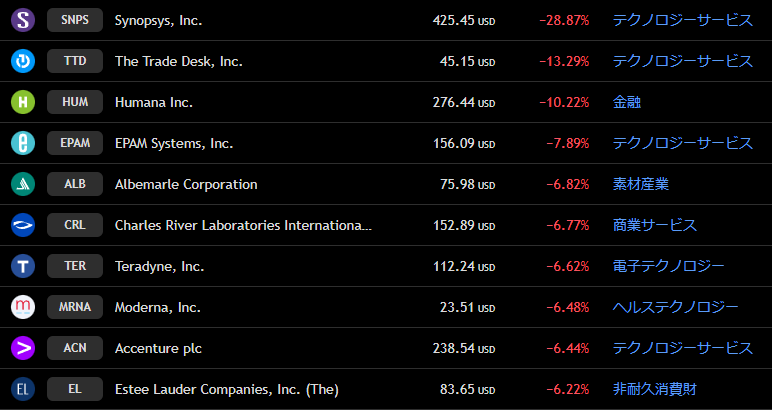Image resolution: width=772 pixels, height=410 pixels.
Task: Click The Trade Desk blue logo icon
Action: (23, 62)
